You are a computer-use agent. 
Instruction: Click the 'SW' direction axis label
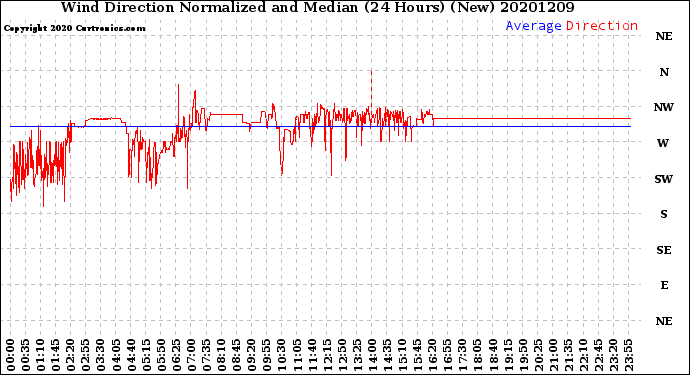click(664, 179)
